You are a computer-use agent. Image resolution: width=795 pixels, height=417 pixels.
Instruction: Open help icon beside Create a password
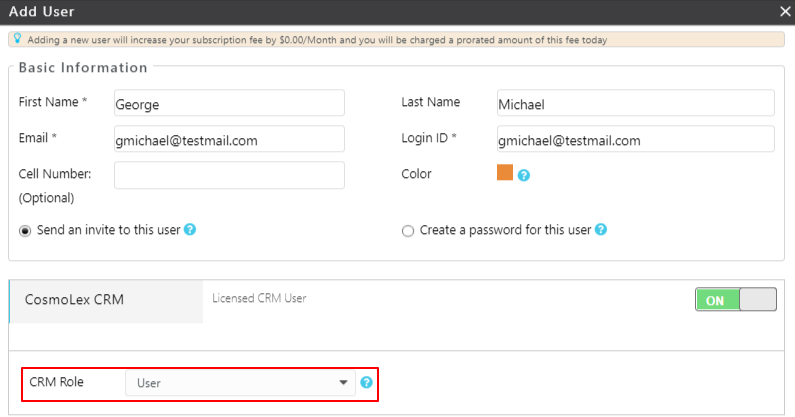pos(602,230)
